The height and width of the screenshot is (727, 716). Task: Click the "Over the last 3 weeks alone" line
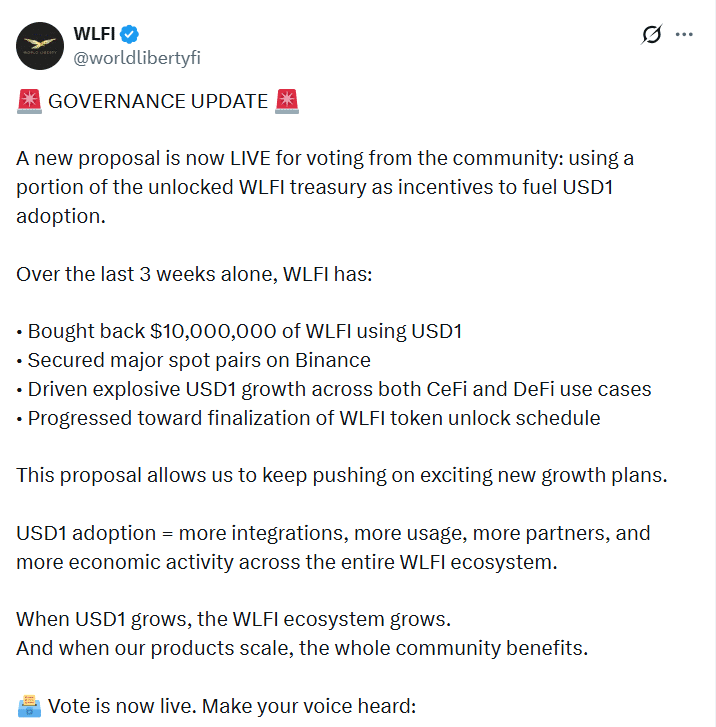coord(194,273)
